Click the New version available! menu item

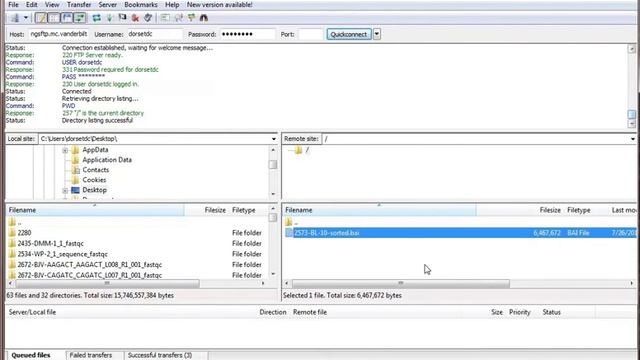pos(220,5)
